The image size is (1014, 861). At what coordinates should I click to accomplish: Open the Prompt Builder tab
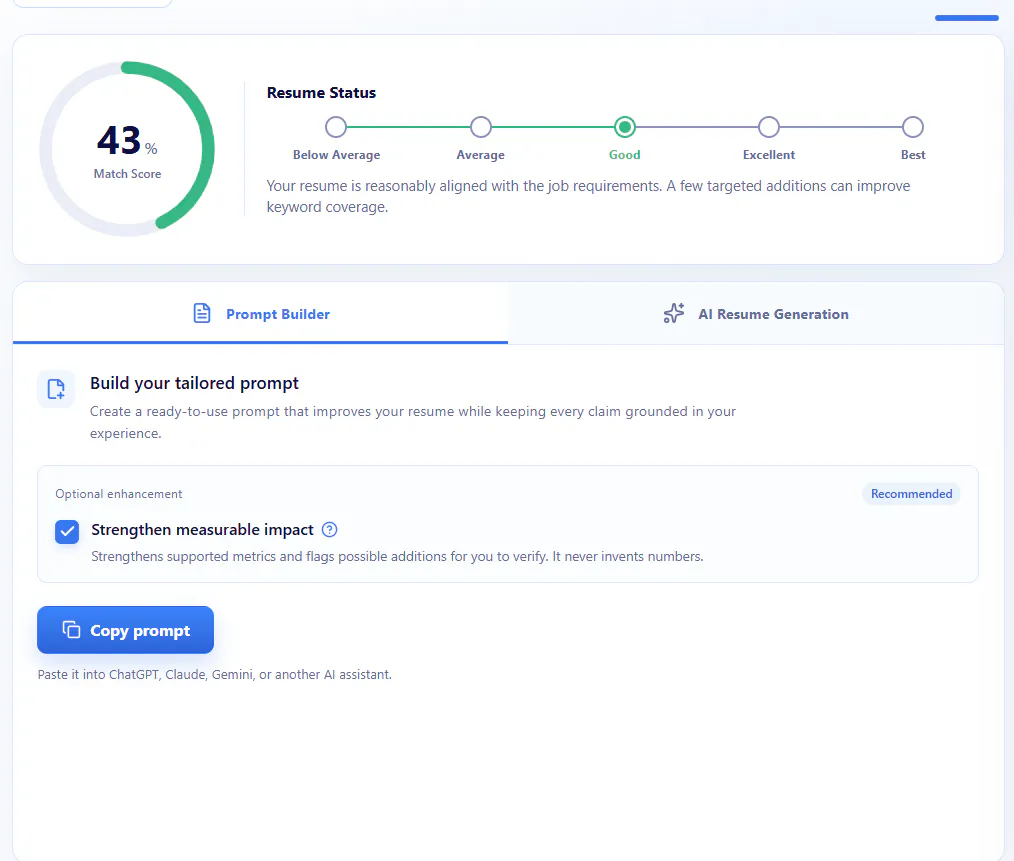[x=260, y=314]
